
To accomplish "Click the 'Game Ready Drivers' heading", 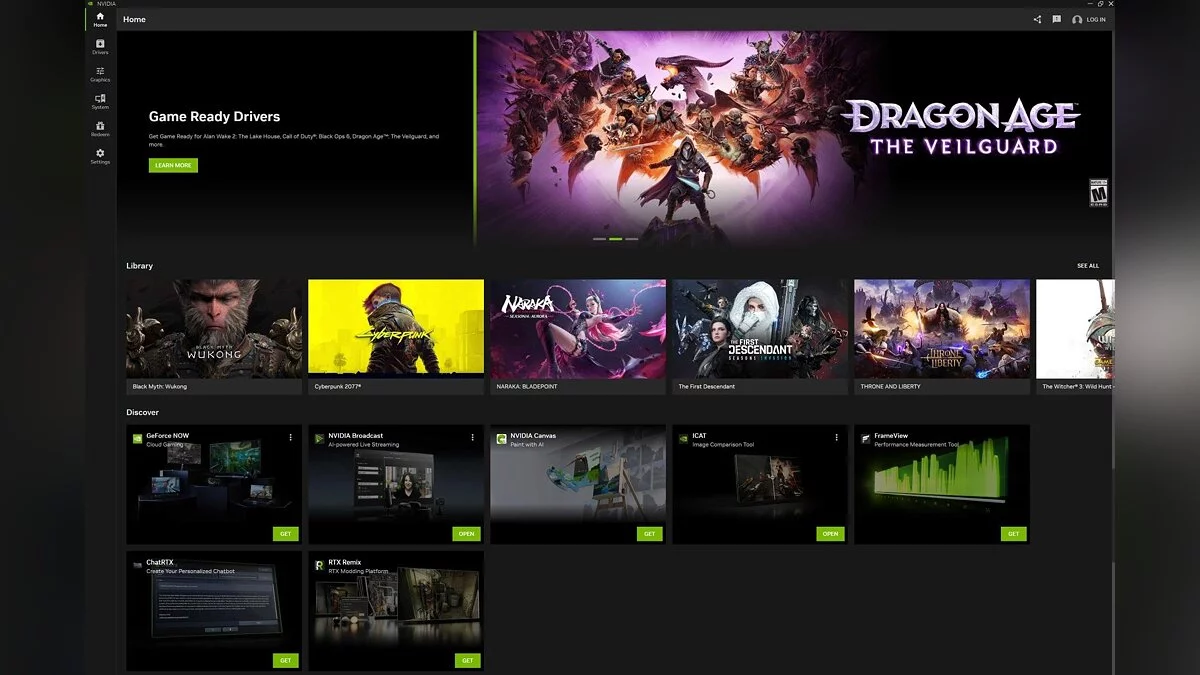I will [214, 117].
